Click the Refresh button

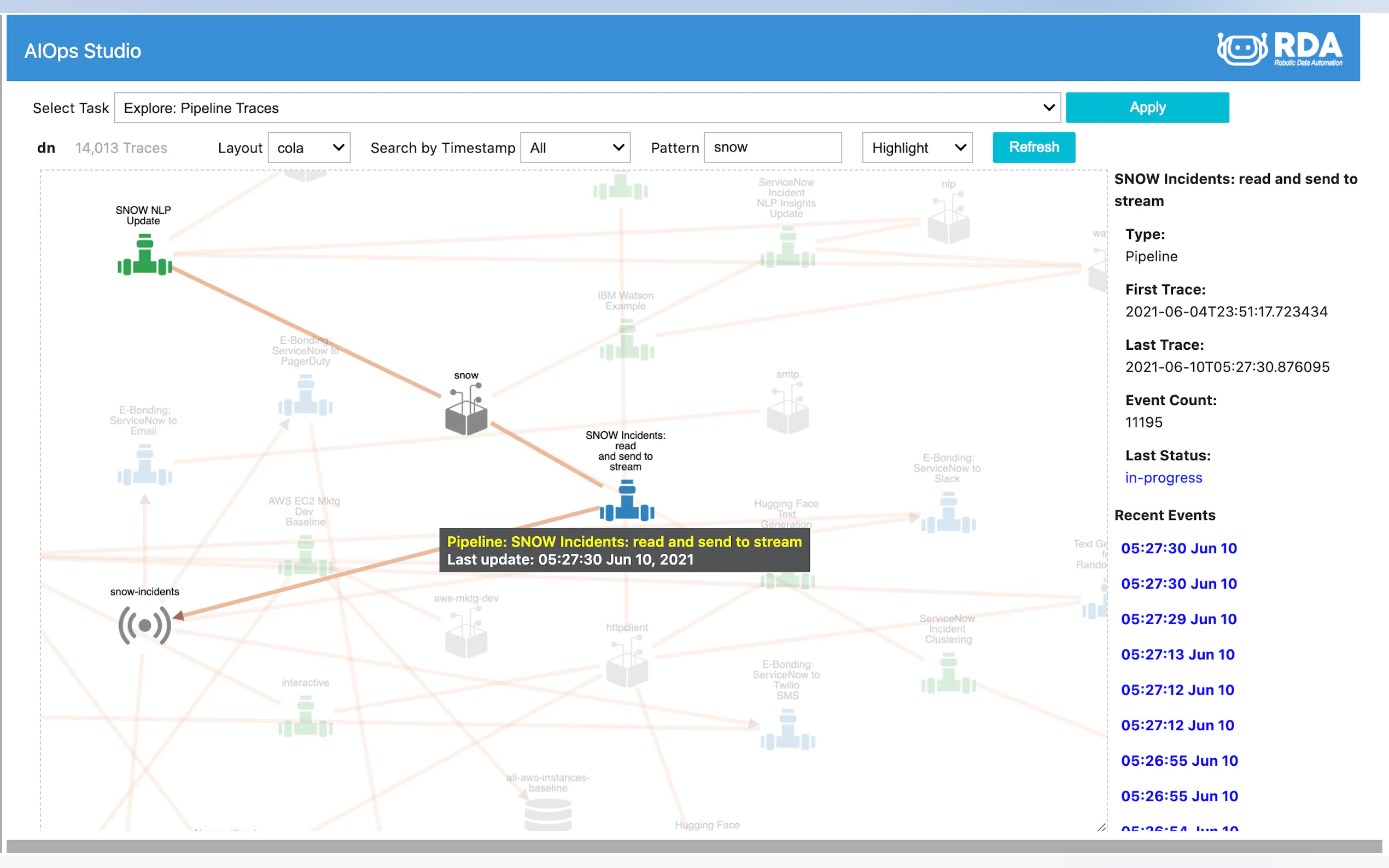1033,148
